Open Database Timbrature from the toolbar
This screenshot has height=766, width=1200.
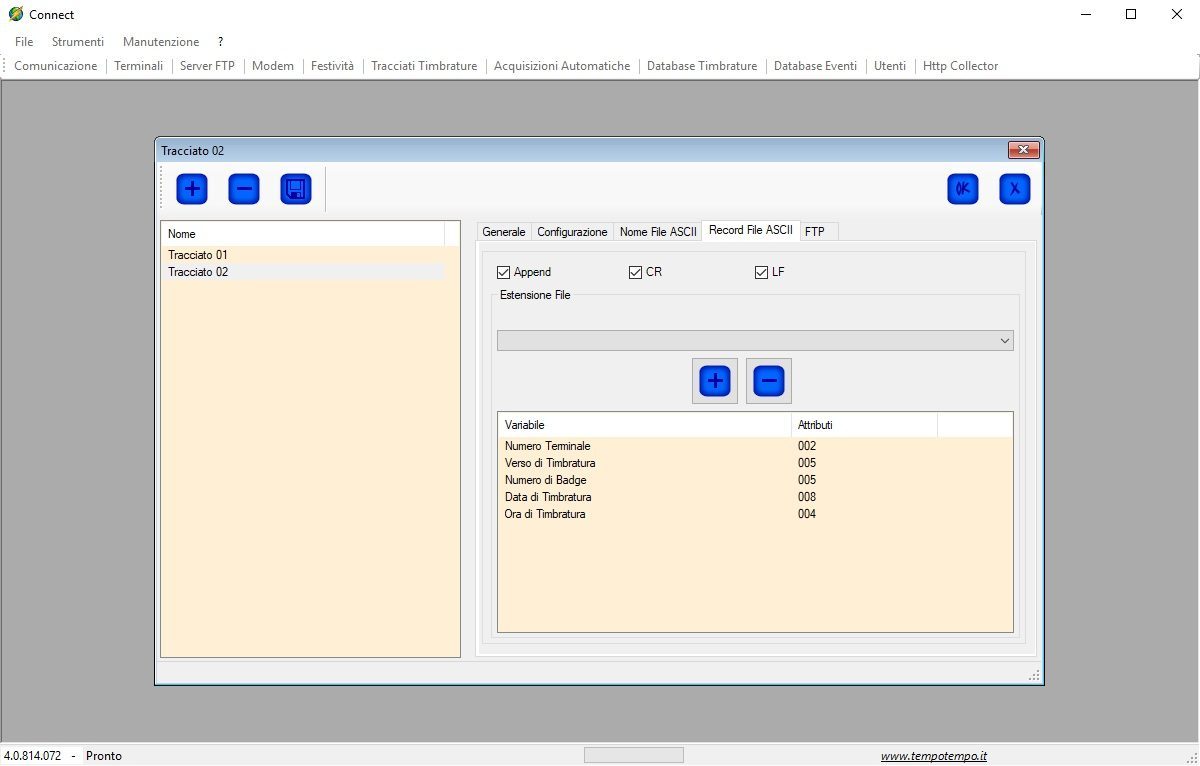pos(702,66)
